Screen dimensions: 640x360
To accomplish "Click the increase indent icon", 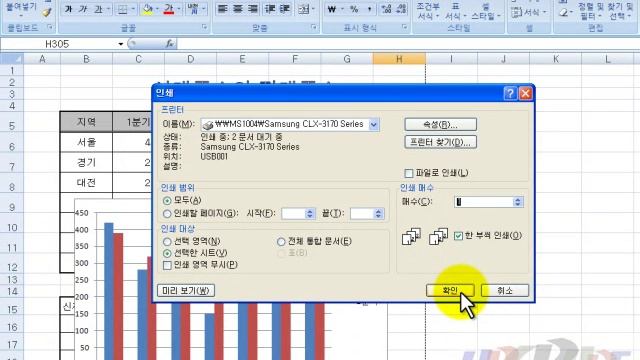I will tap(285, 9).
